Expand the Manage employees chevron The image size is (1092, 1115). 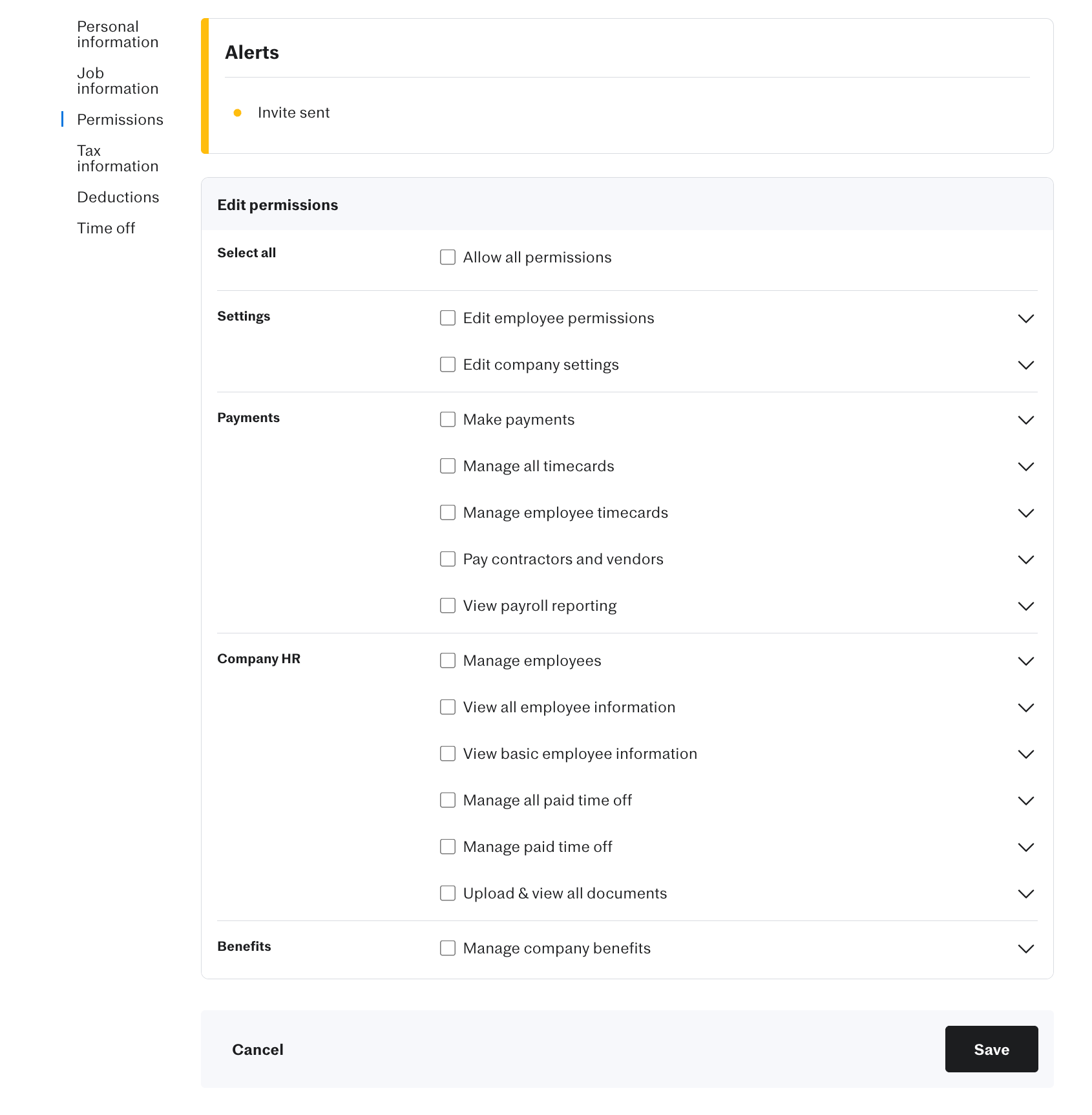pyautogui.click(x=1025, y=661)
